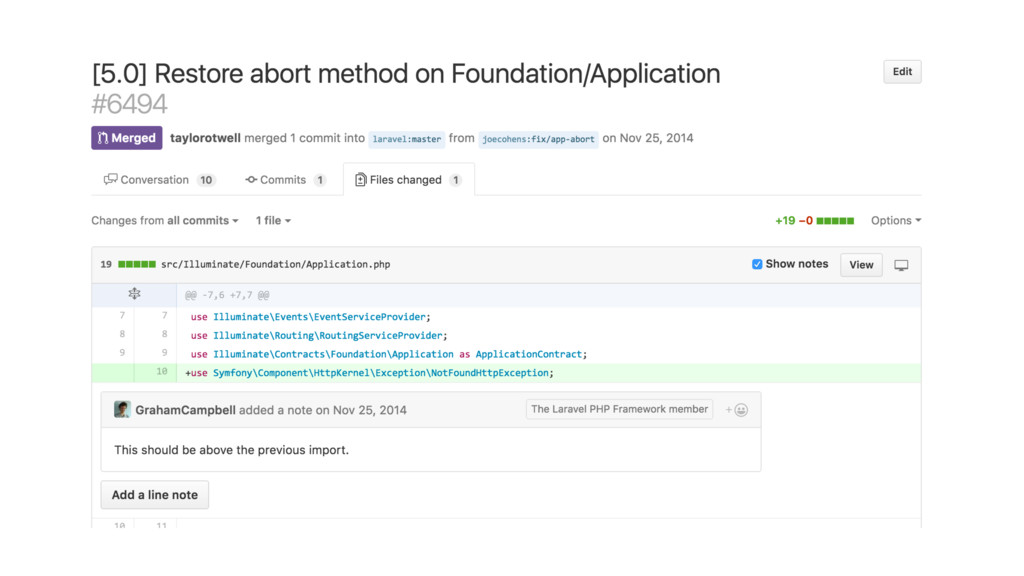The image size is (1024, 576).
Task: Click the added line number 10
Action: (161, 372)
